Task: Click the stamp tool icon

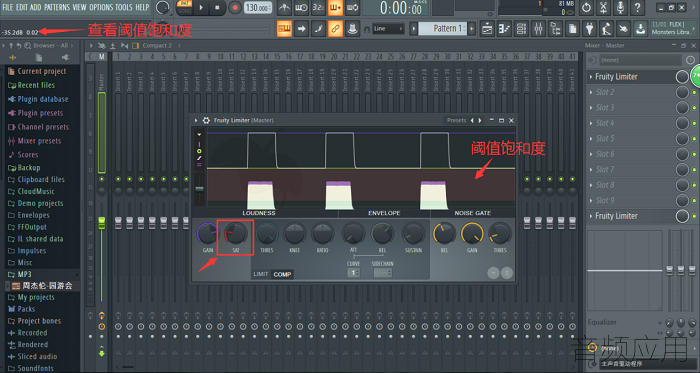Action: [x=352, y=29]
